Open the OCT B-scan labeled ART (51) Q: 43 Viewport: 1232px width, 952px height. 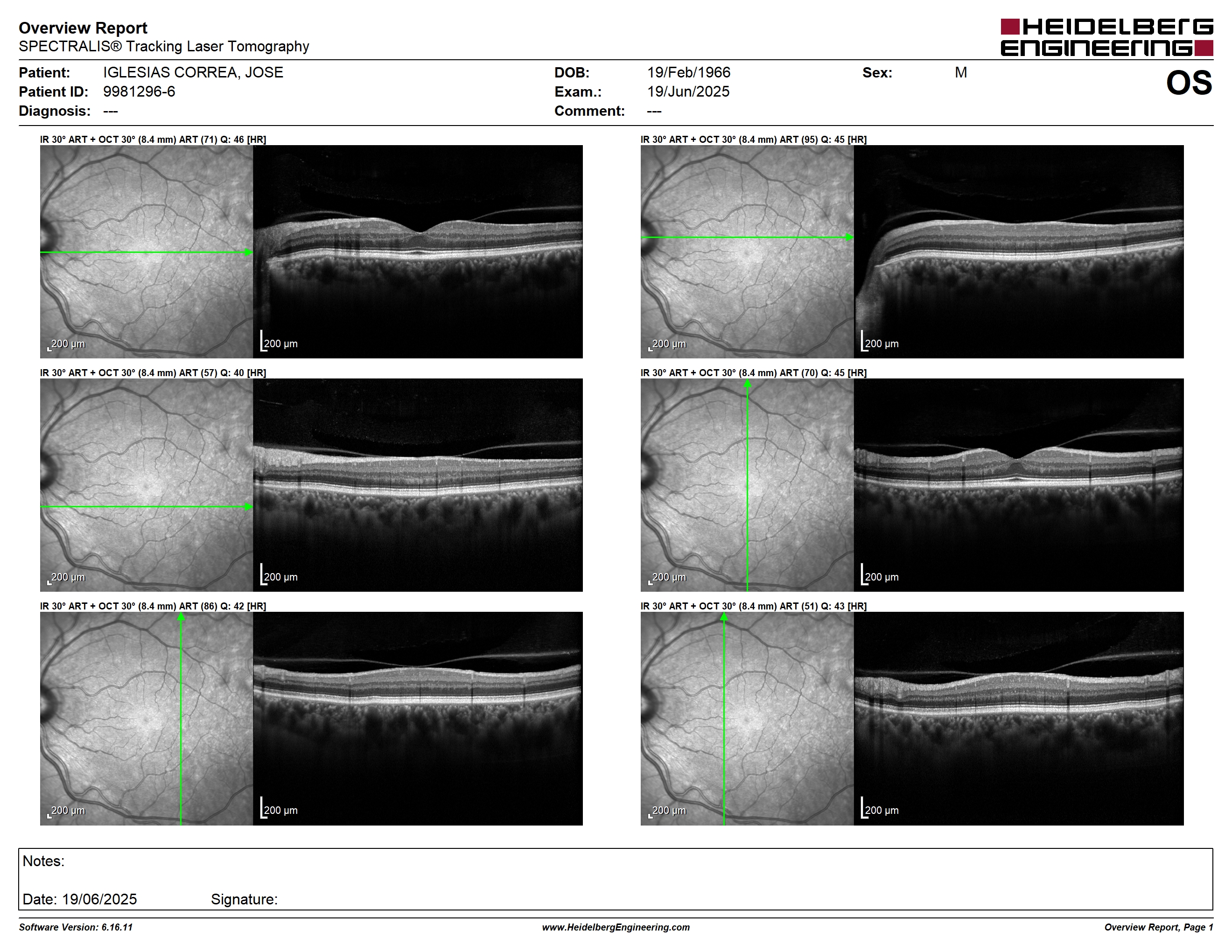1019,719
